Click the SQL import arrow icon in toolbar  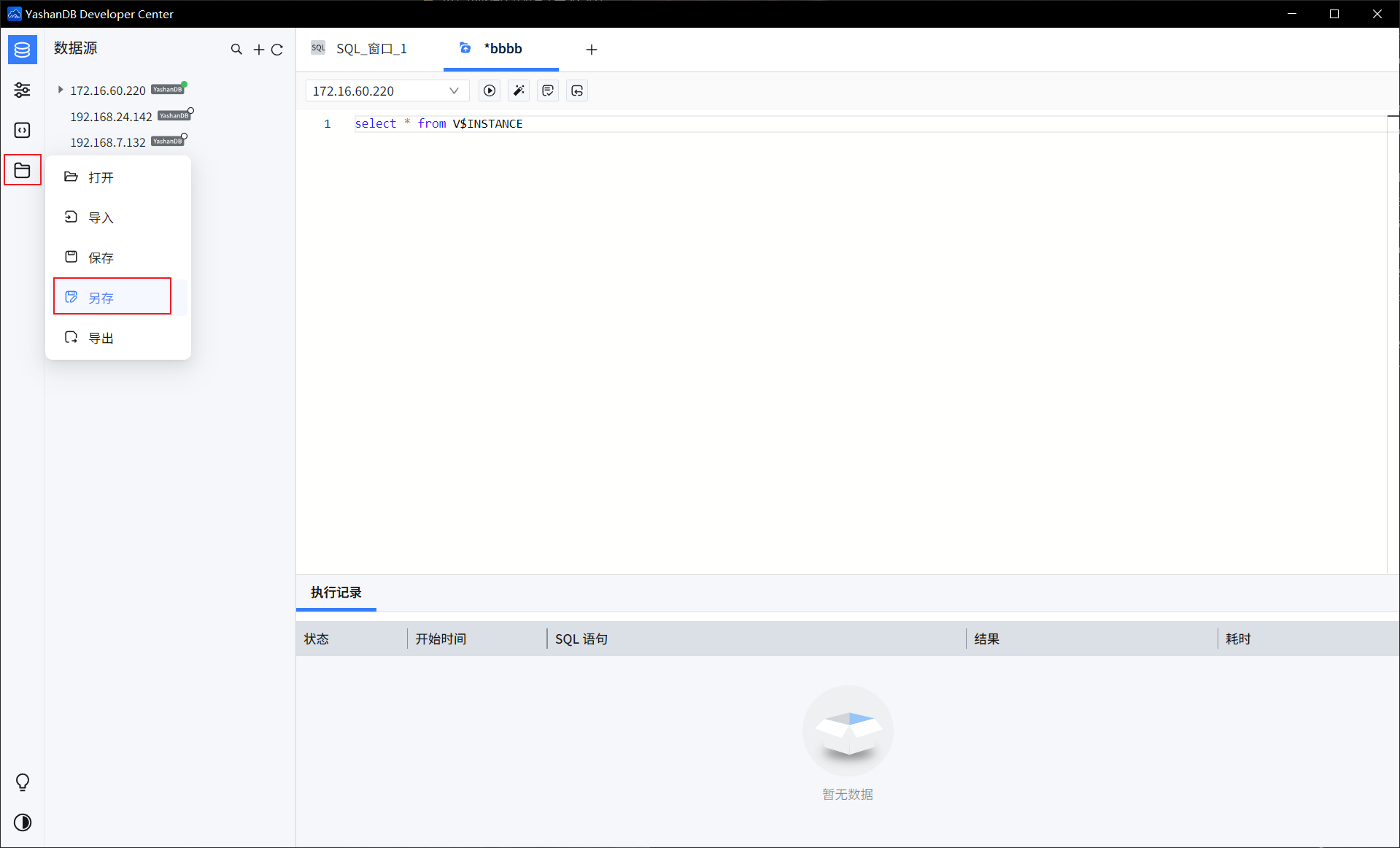coord(576,90)
